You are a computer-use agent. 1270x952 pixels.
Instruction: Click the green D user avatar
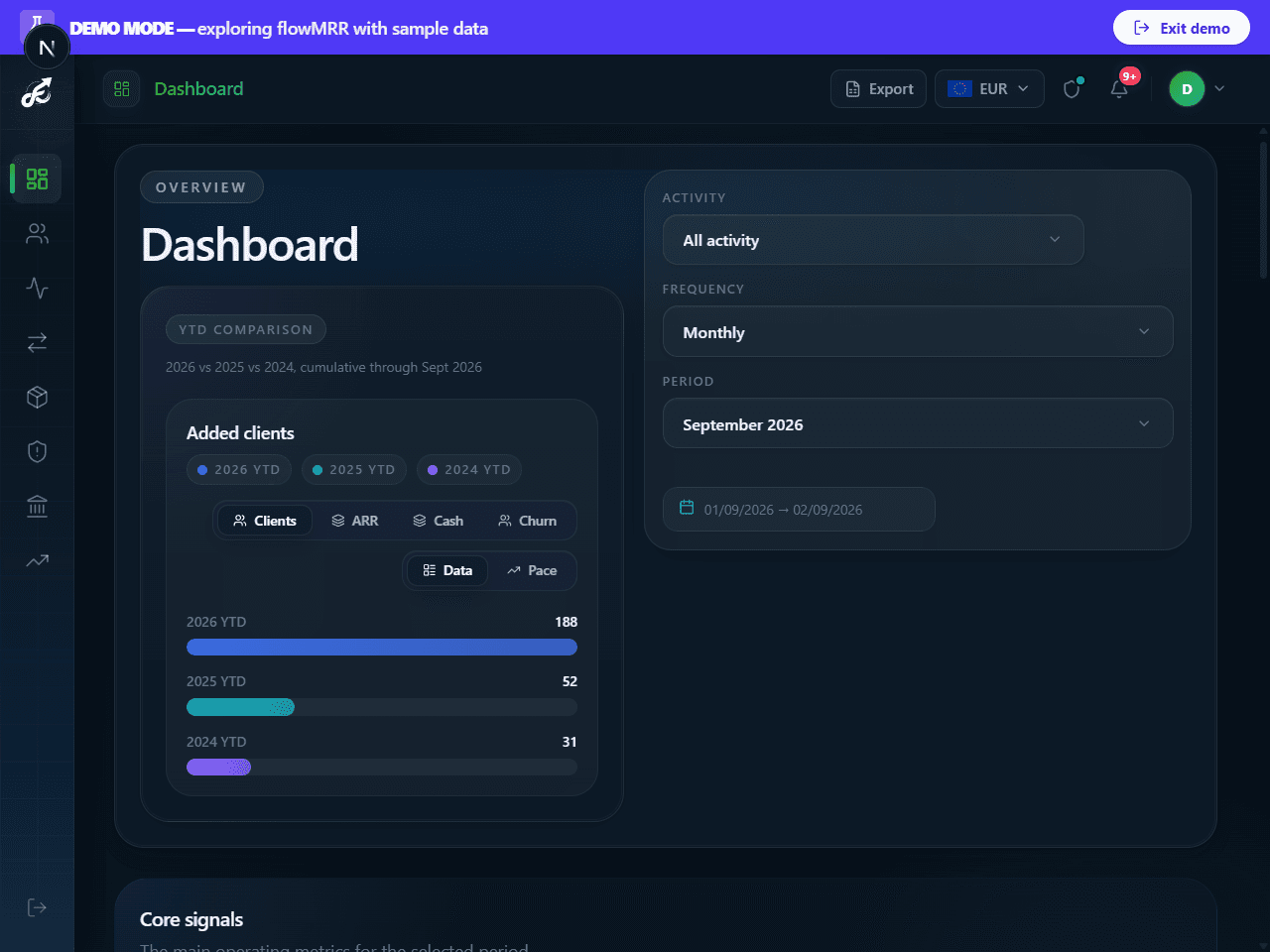(x=1187, y=89)
